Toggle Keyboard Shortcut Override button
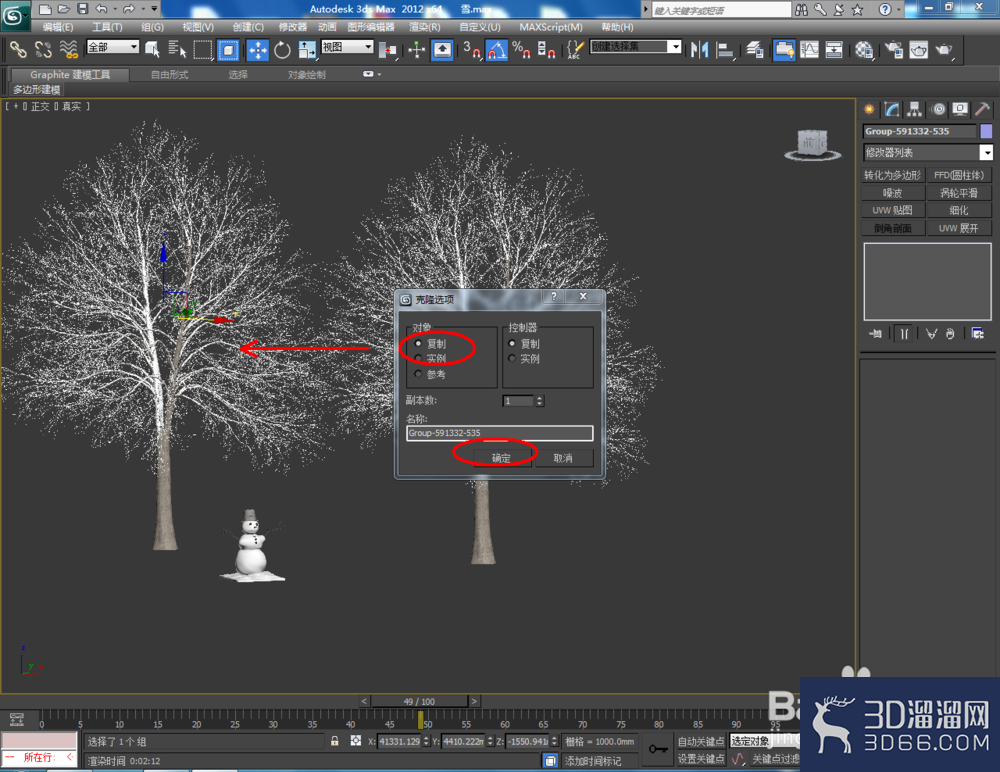 point(442,50)
